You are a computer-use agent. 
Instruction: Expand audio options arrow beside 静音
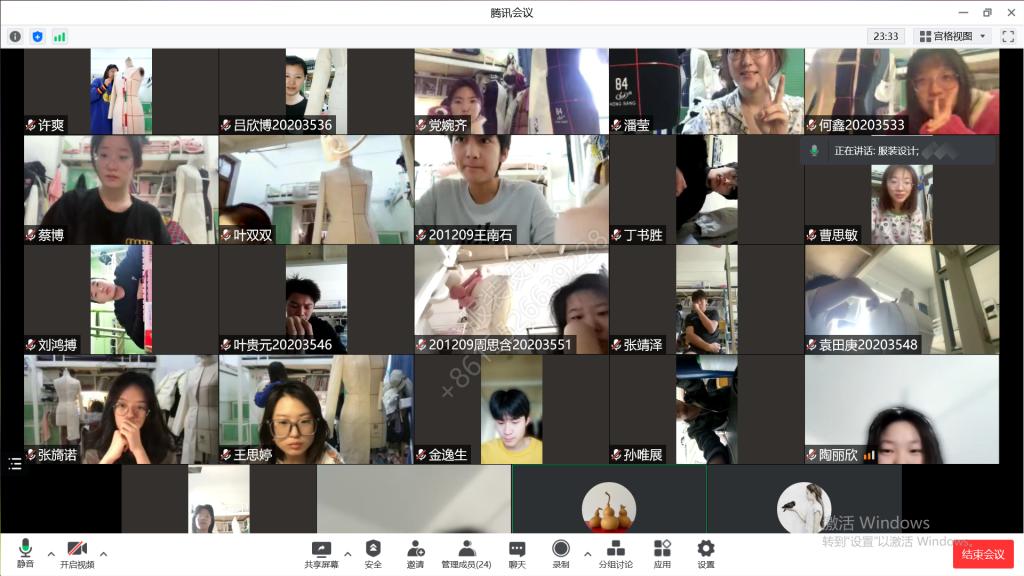tap(50, 552)
